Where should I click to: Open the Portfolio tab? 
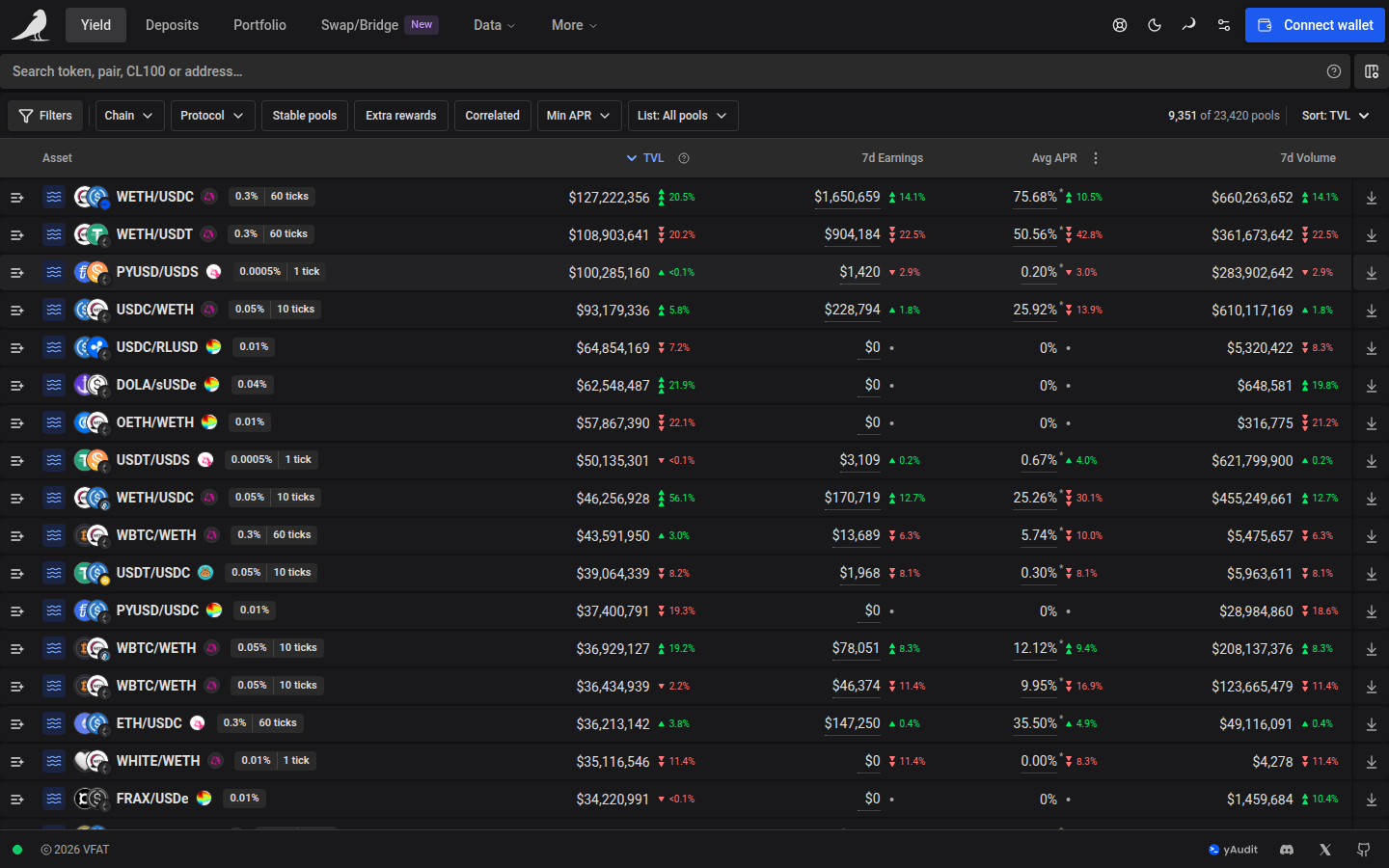[259, 25]
